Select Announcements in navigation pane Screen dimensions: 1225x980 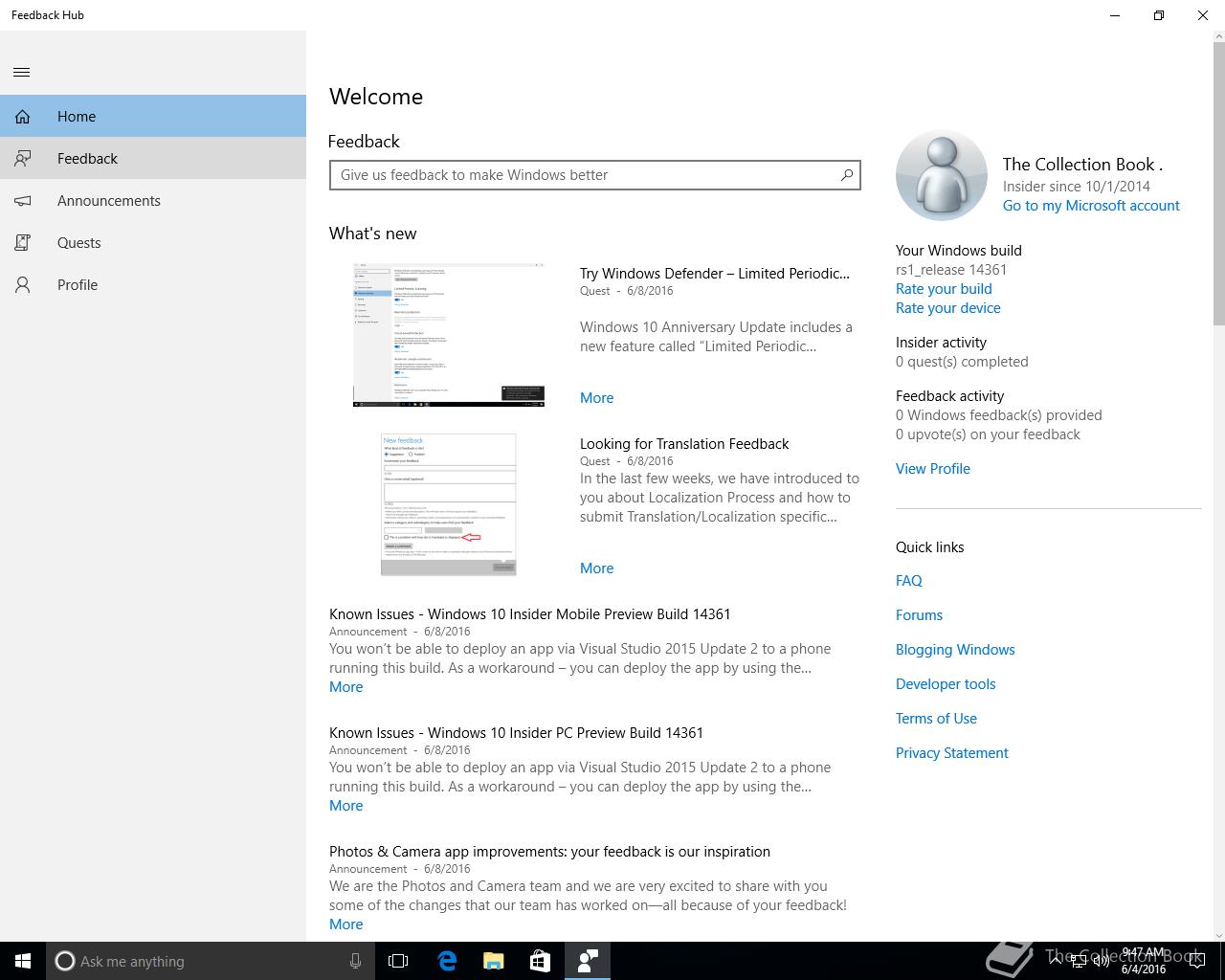pyautogui.click(x=153, y=201)
